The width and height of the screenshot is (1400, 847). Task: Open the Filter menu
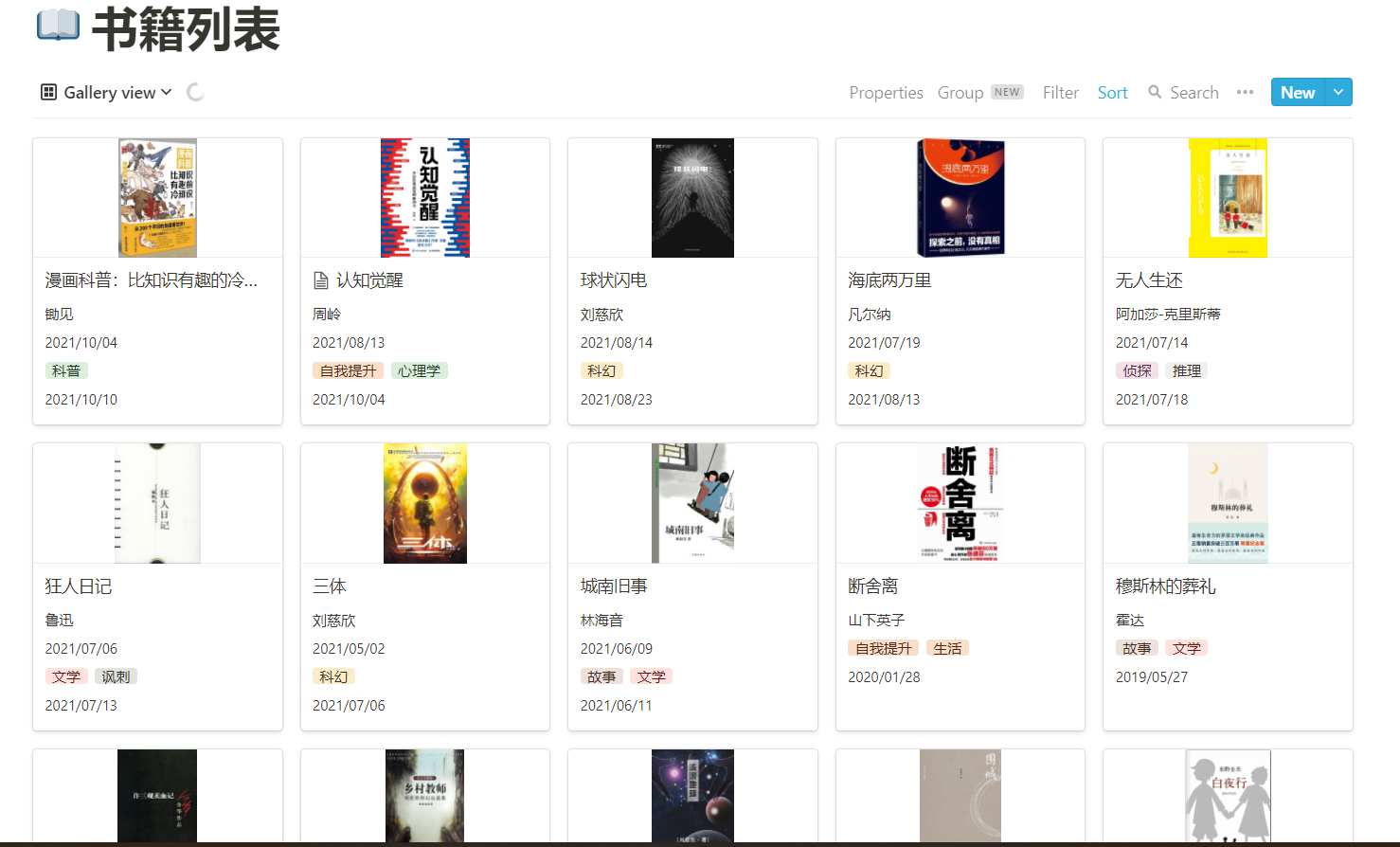pos(1061,92)
